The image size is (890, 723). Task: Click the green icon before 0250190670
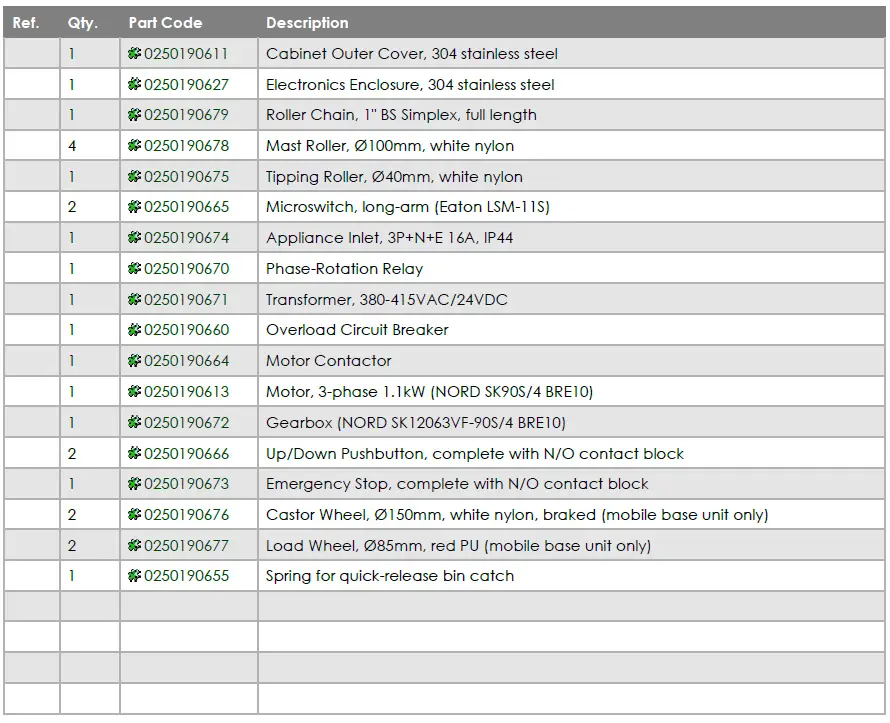coord(135,269)
